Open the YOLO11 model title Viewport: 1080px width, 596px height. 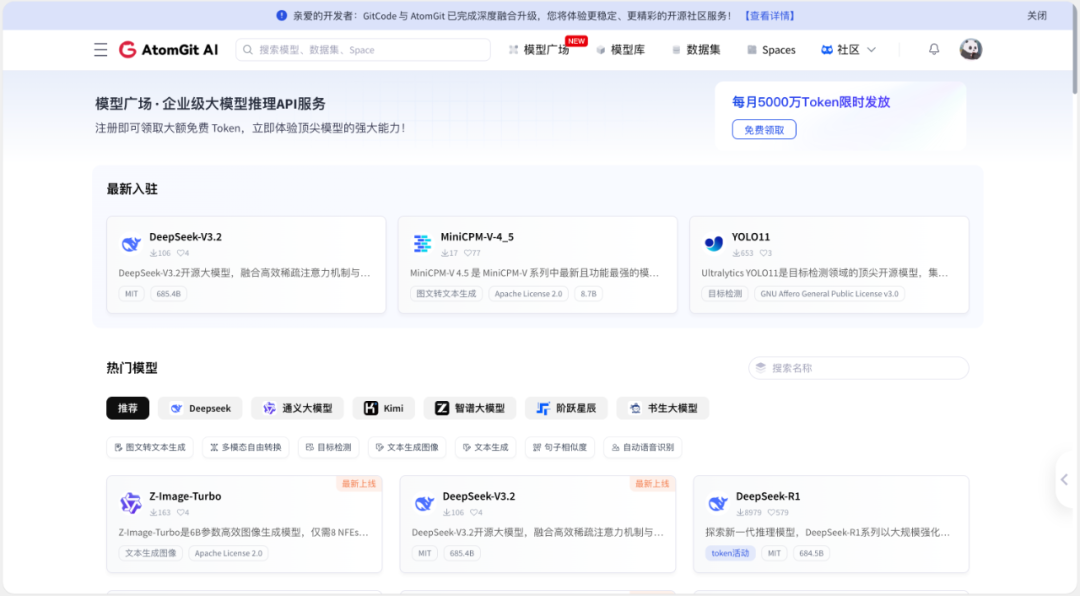tap(750, 236)
